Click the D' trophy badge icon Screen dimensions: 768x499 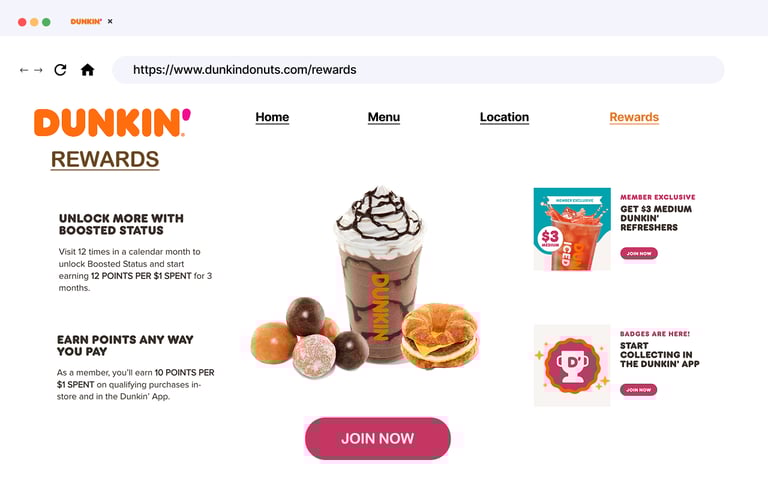pos(572,365)
